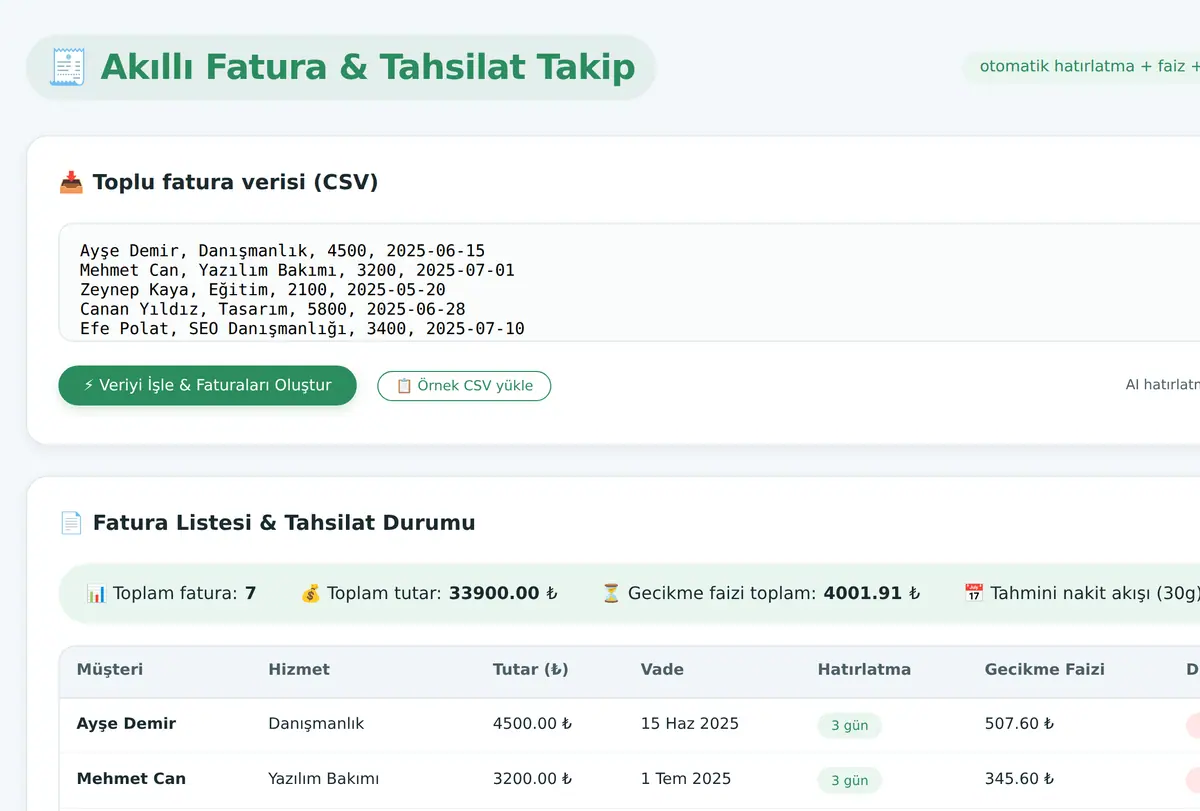Screen dimensions: 1200x811
Task: Click the 345.60 ₺ late interest value
Action: pyautogui.click(x=1020, y=778)
